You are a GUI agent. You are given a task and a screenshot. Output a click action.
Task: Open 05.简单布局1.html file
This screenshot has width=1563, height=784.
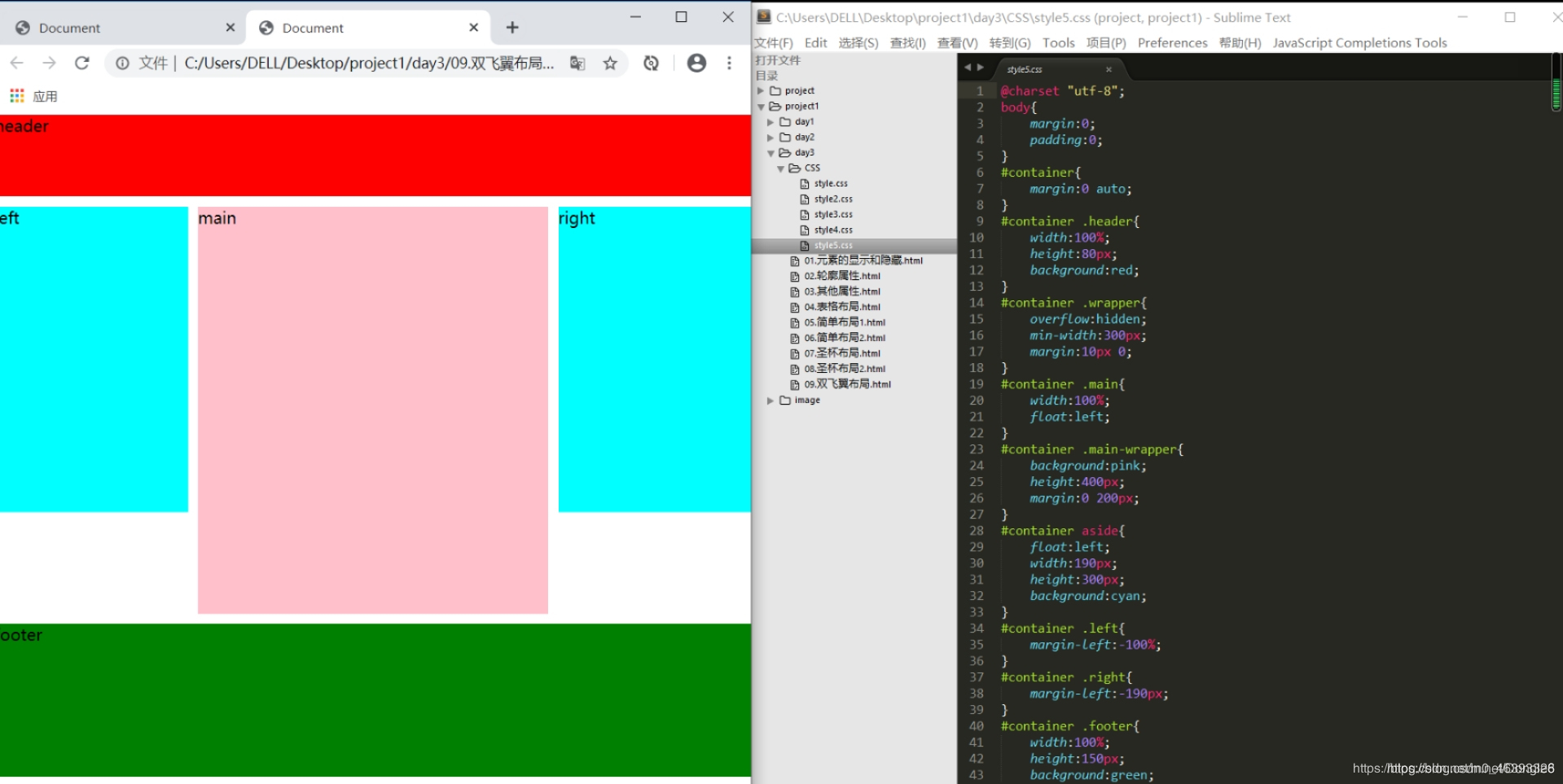(x=844, y=322)
